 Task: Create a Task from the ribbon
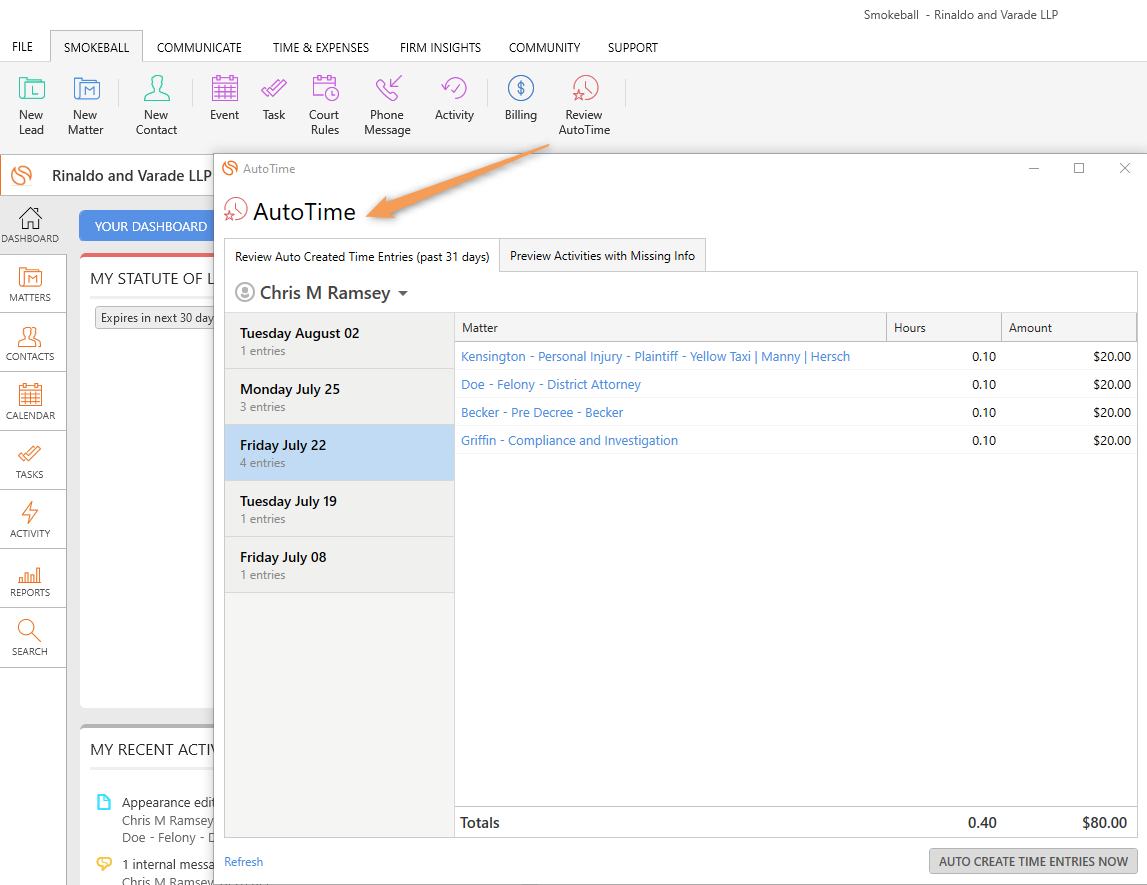click(x=274, y=98)
